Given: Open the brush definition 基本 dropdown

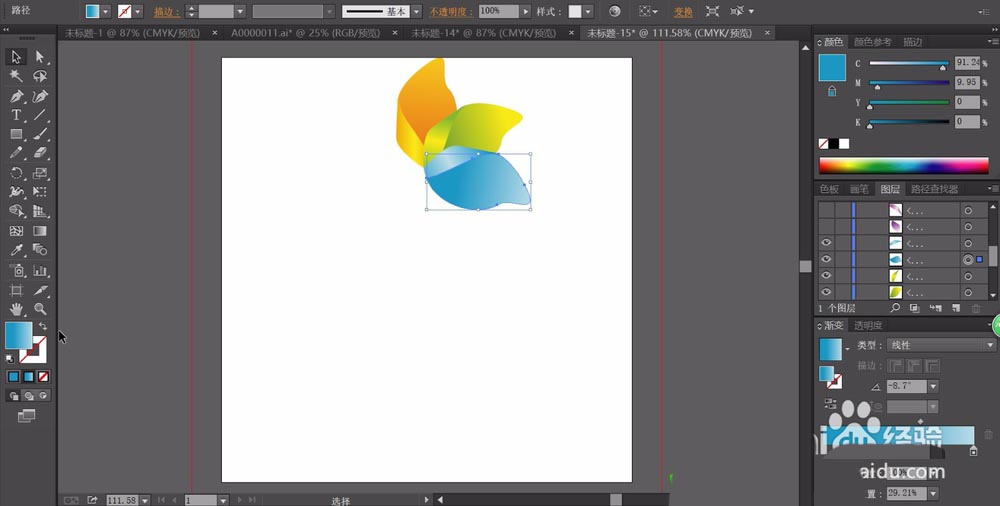Looking at the screenshot, I should 416,11.
